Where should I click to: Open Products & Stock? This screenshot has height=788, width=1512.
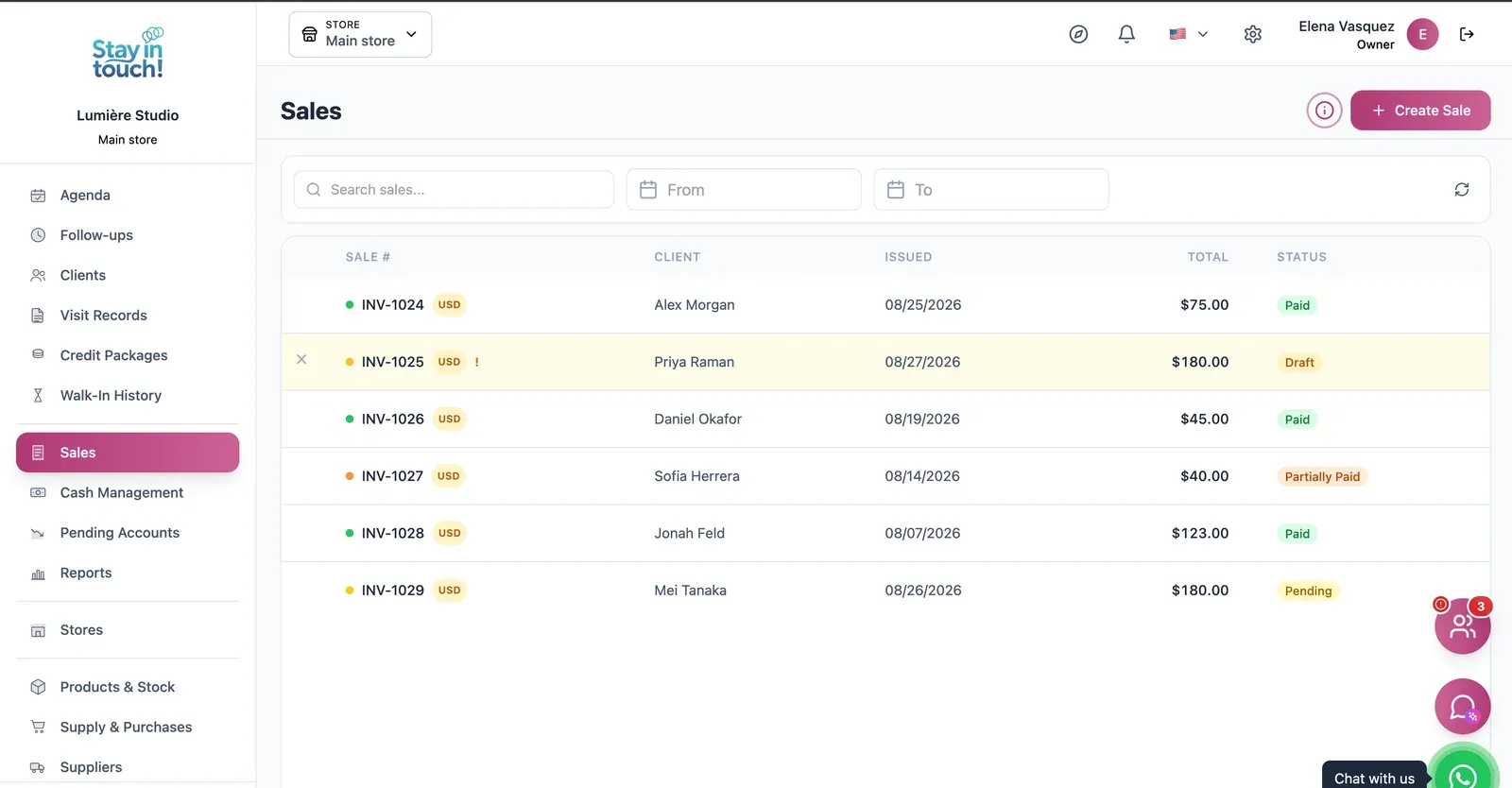click(x=128, y=687)
